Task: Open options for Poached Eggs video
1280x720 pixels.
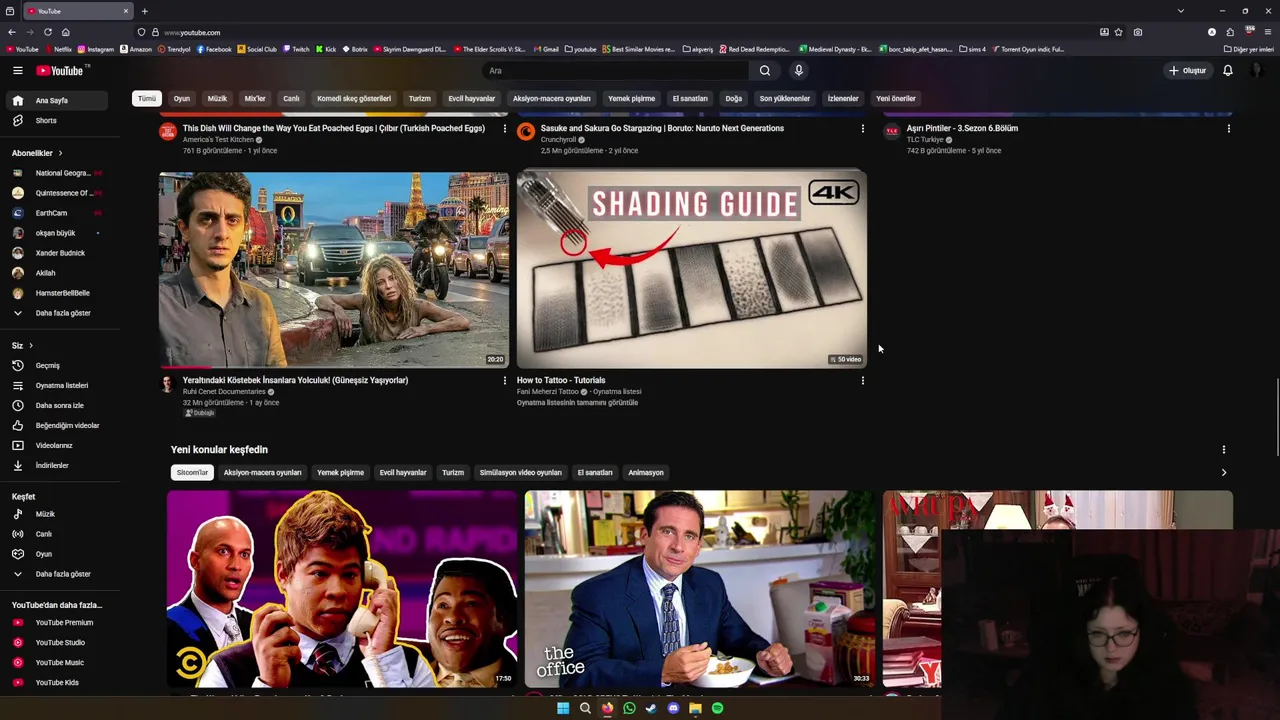Action: 505,128
